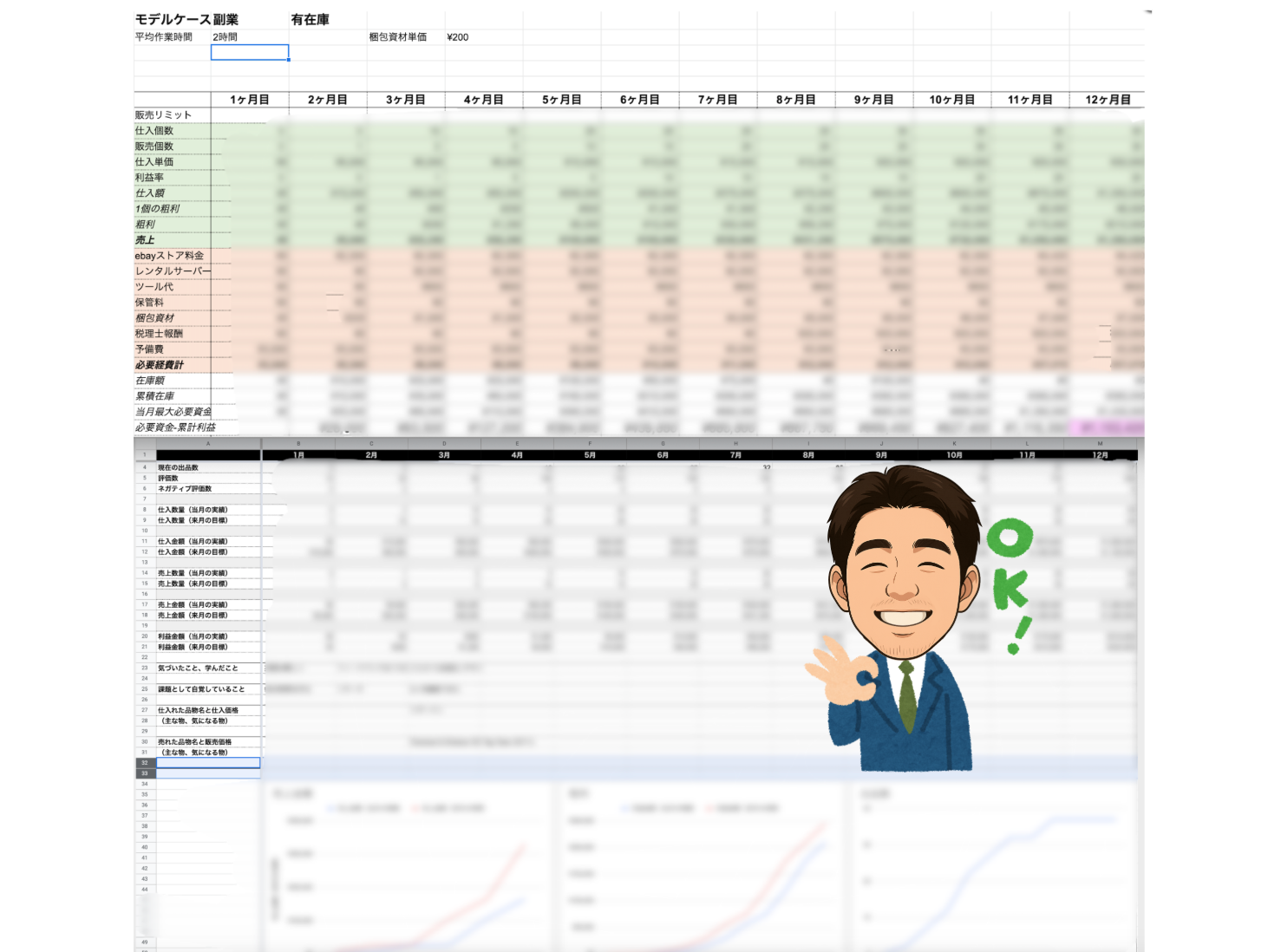Select the '6ヶ月目' column header
This screenshot has width=1268, height=952.
coord(640,100)
